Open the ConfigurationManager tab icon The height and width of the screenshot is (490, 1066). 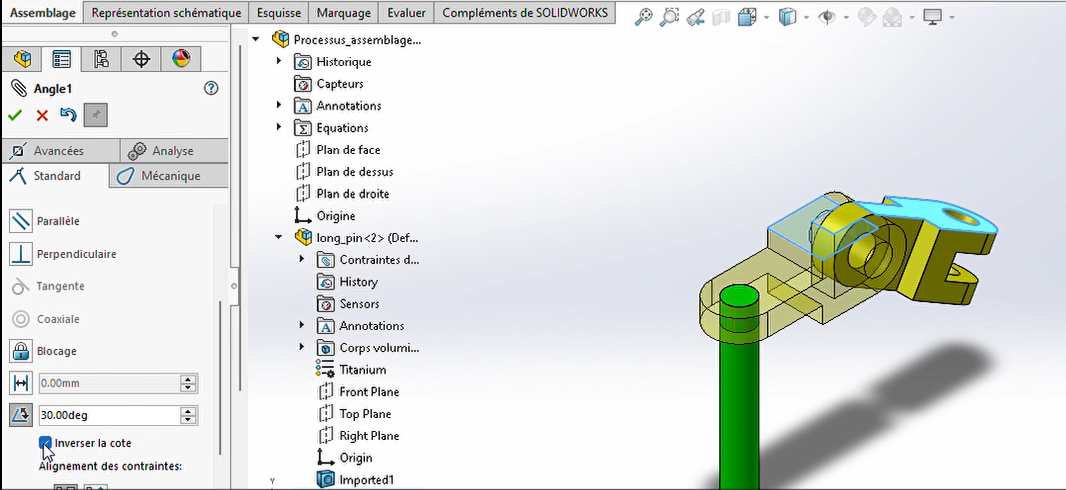pos(101,59)
